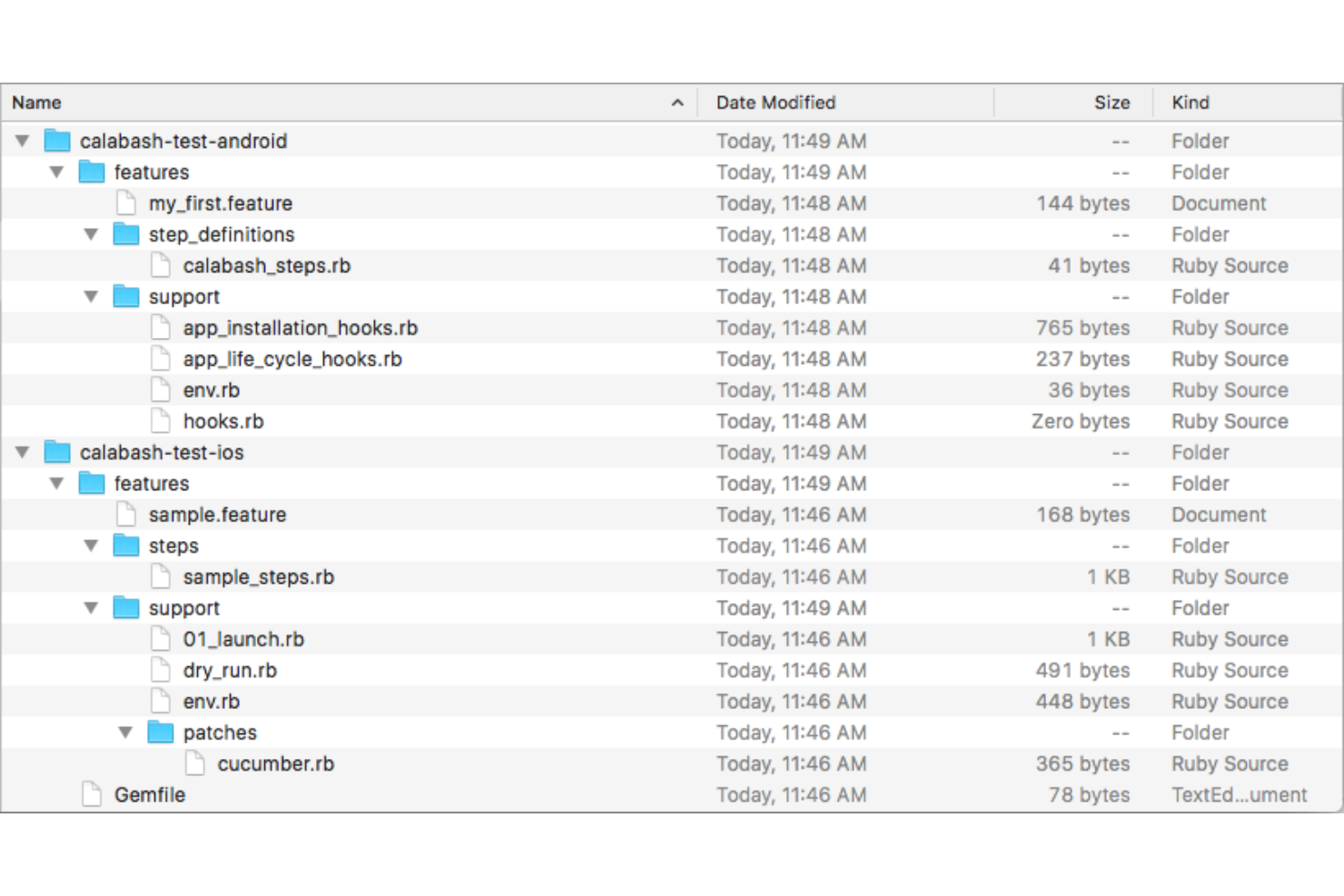Click Document kind of sample.feature

point(1219,515)
